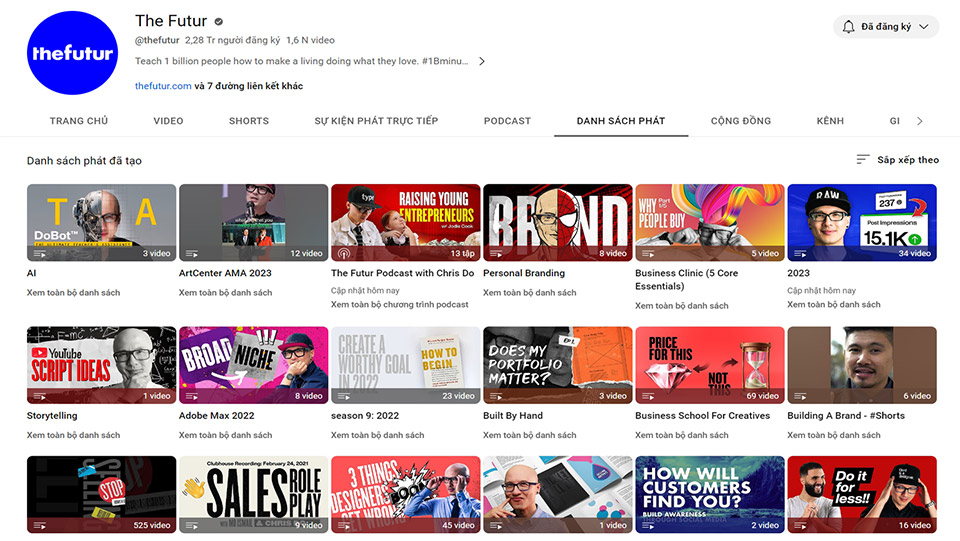This screenshot has height=541, width=960.
Task: Click podcast icon on Raising Young Entrepreneurs thumbnail
Action: pos(342,254)
